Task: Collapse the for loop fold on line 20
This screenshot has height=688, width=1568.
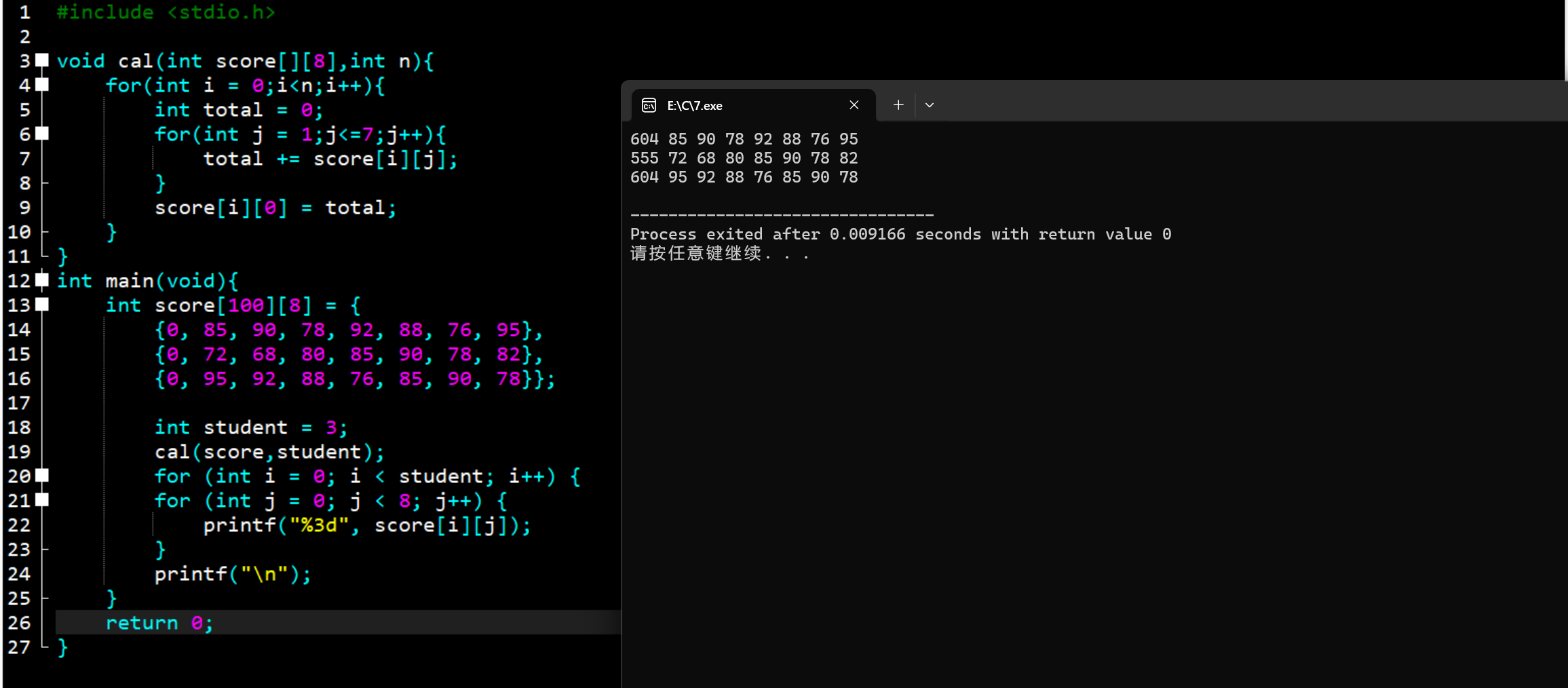Action: 42,476
